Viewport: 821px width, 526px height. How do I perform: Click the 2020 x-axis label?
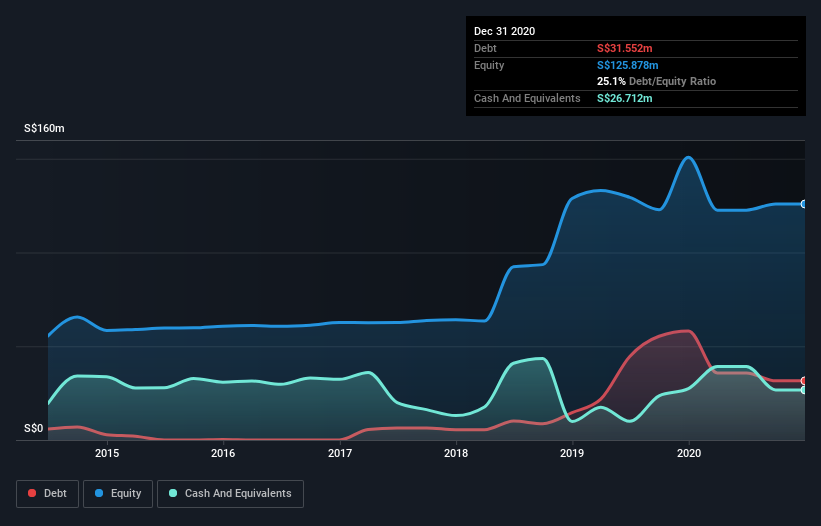[x=689, y=453]
